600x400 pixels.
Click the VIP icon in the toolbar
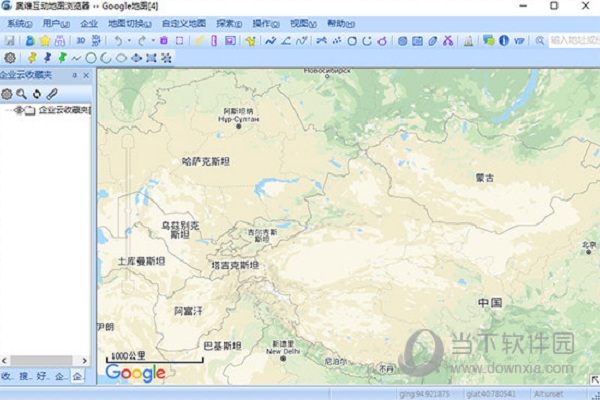pyautogui.click(x=518, y=41)
